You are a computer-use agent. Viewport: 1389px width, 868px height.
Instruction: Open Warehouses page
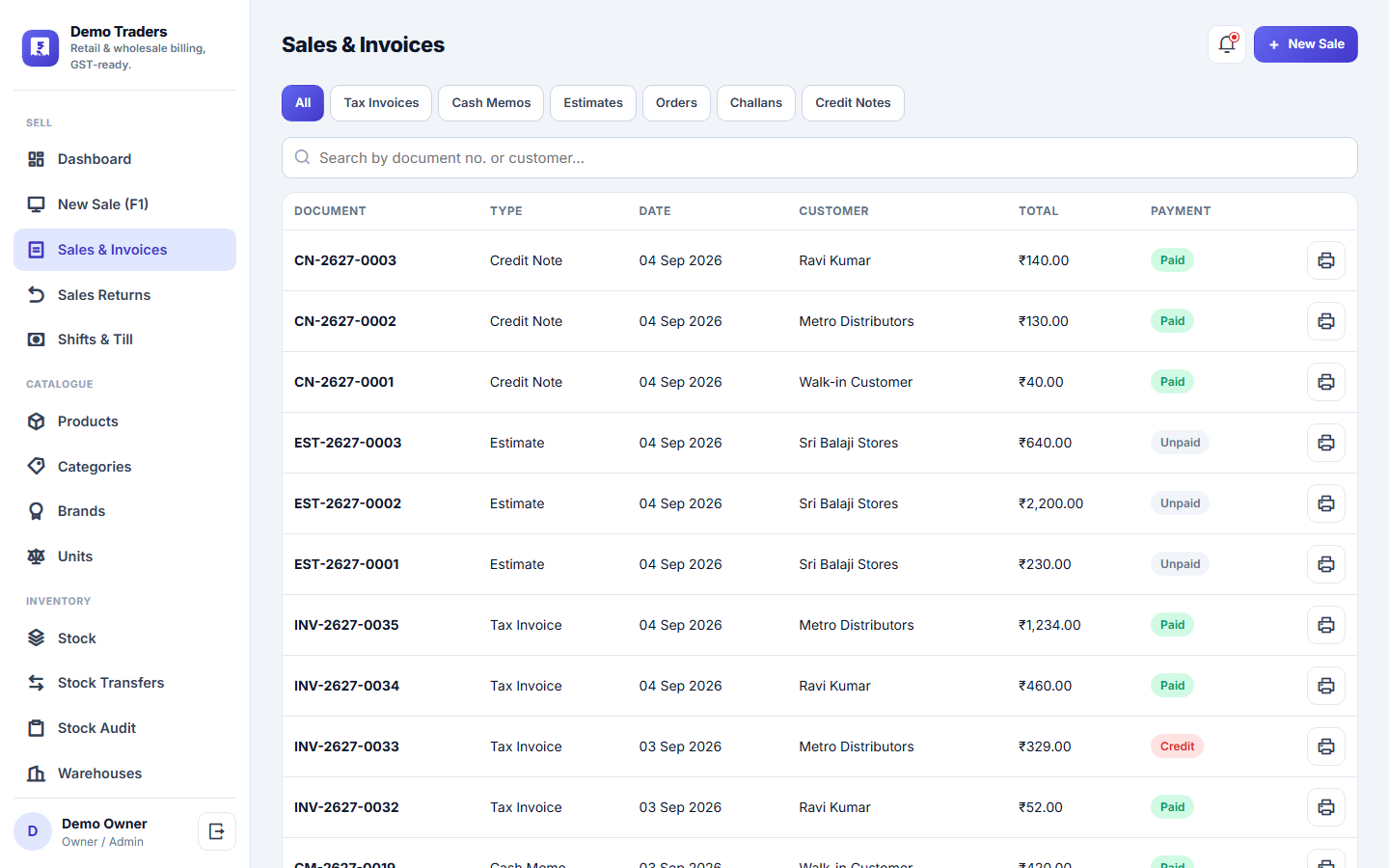[x=124, y=773]
